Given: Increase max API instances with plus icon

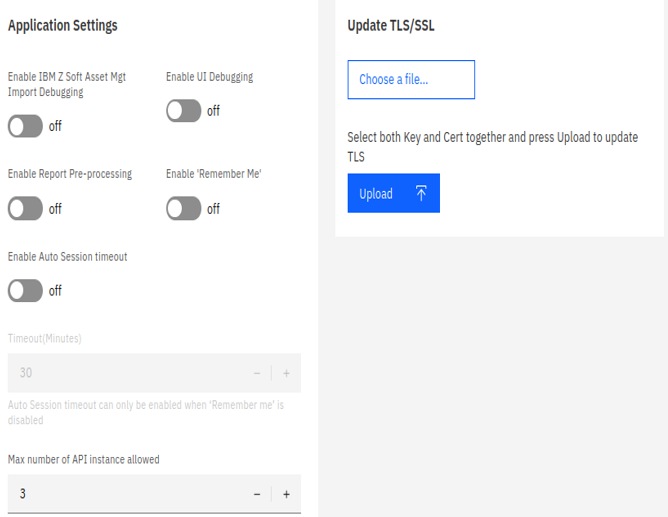Looking at the screenshot, I should (x=286, y=494).
